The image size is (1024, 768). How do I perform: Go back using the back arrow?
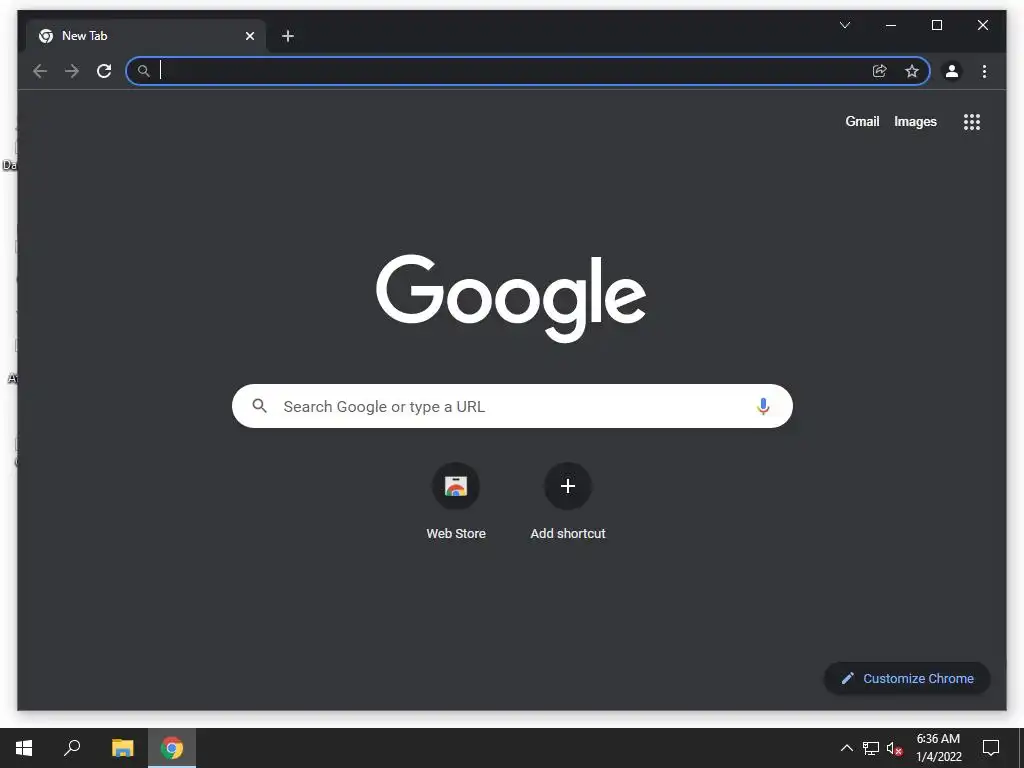[x=40, y=71]
